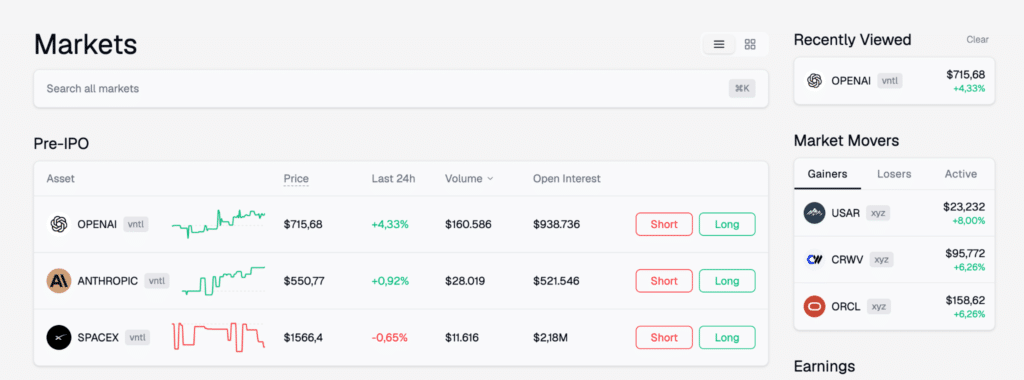Open the OPENAI sparkline chart

[218, 223]
